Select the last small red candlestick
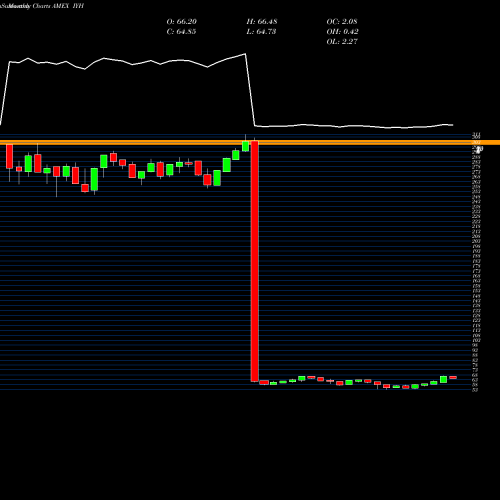 point(453,377)
